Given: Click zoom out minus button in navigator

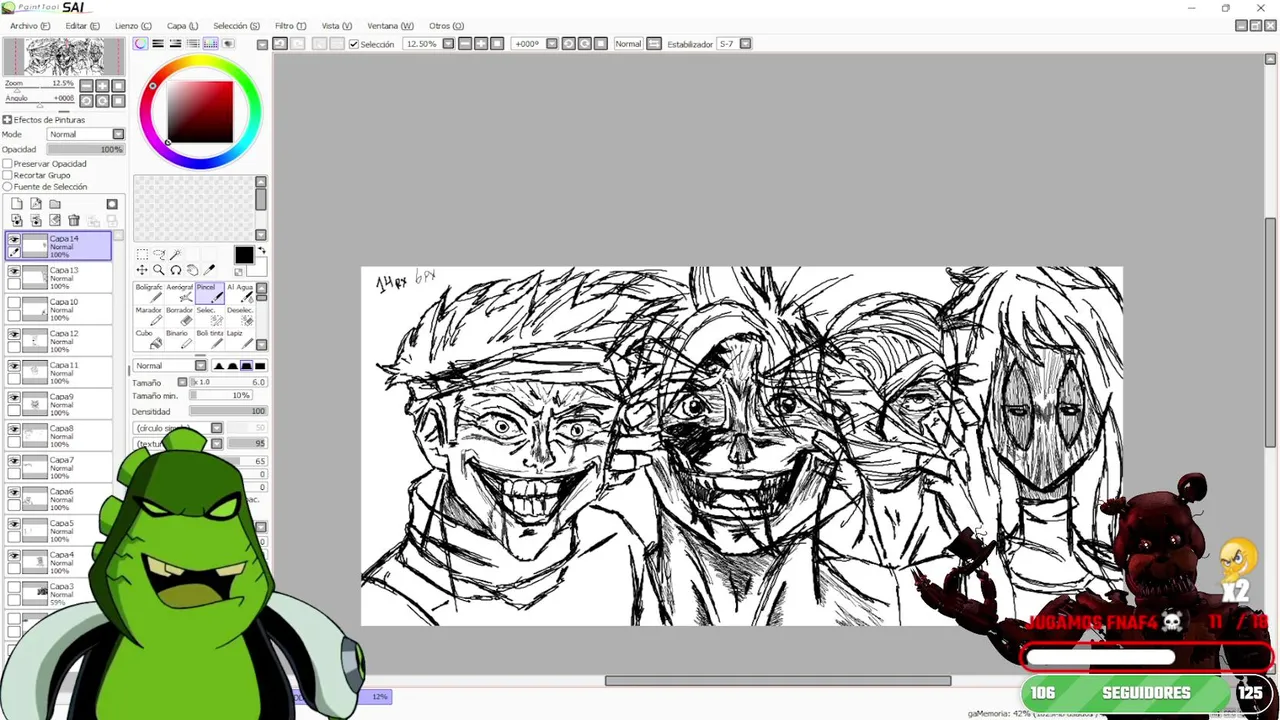Looking at the screenshot, I should tap(86, 86).
